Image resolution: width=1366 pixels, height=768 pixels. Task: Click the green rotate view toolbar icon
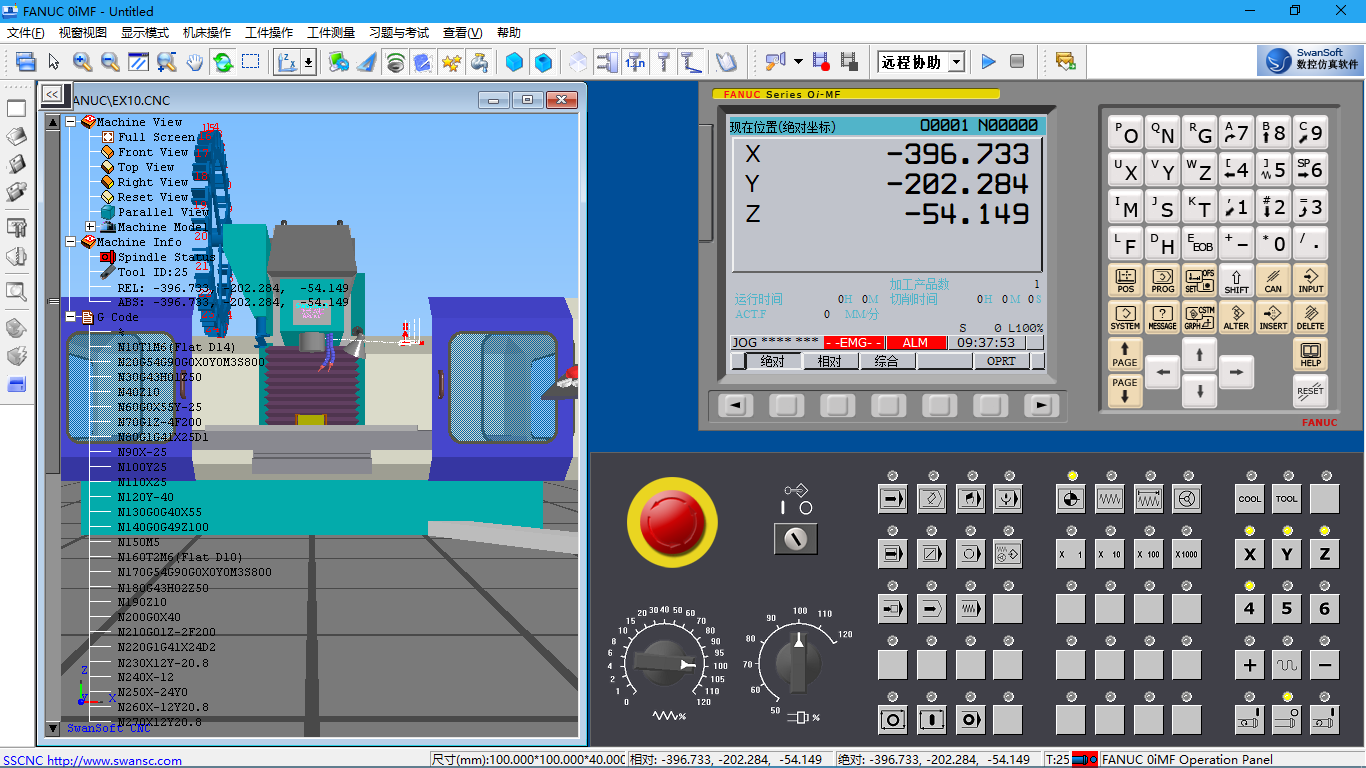click(x=222, y=62)
